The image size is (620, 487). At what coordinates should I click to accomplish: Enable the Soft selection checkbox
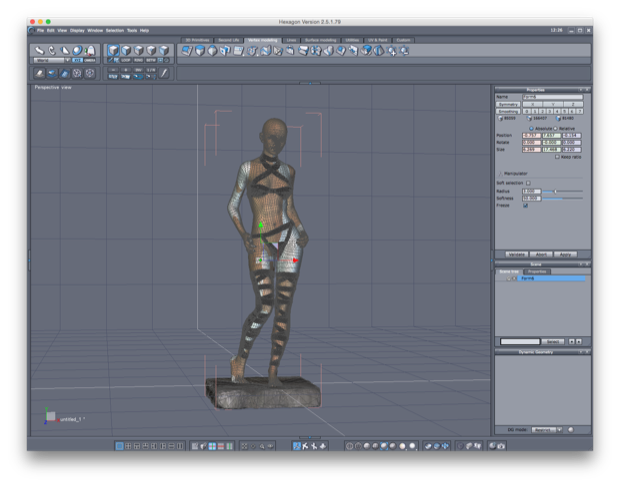click(528, 183)
